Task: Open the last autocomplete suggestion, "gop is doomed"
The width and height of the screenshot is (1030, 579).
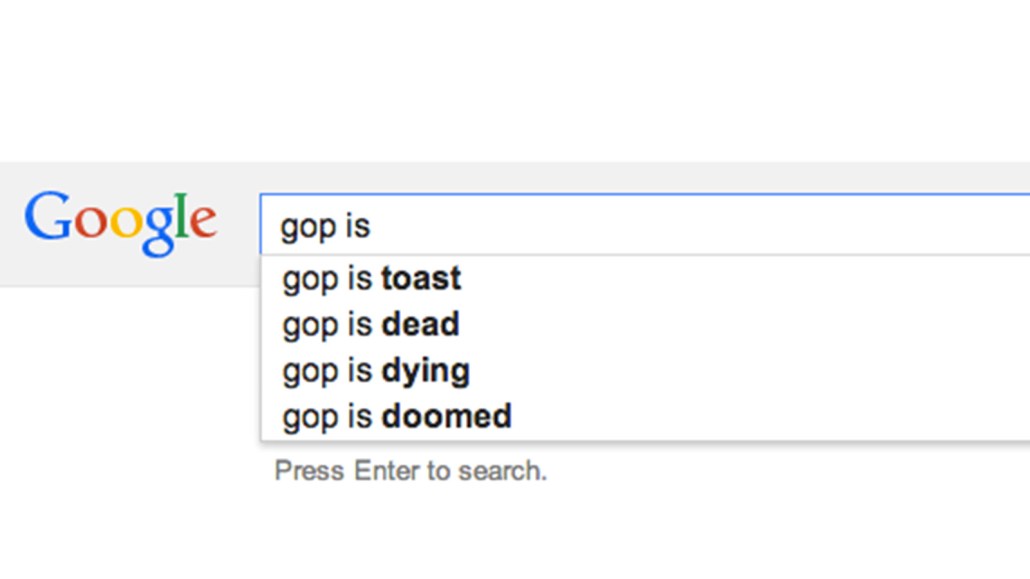Action: 397,416
